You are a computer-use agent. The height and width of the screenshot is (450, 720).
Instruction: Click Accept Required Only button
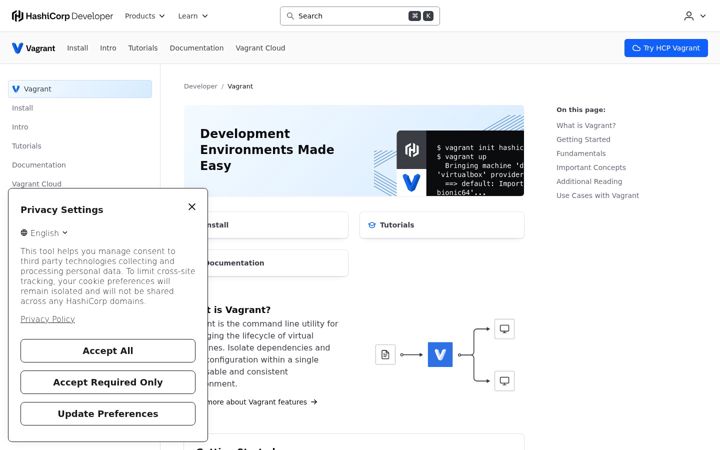point(108,382)
